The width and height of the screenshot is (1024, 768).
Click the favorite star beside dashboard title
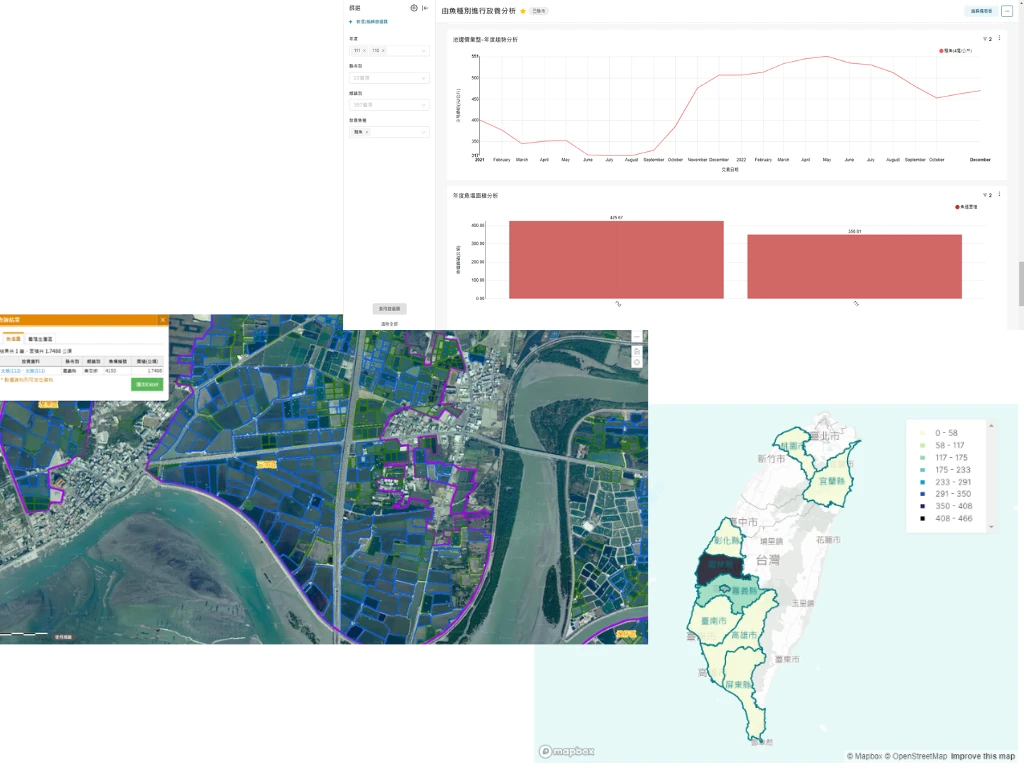tap(523, 11)
